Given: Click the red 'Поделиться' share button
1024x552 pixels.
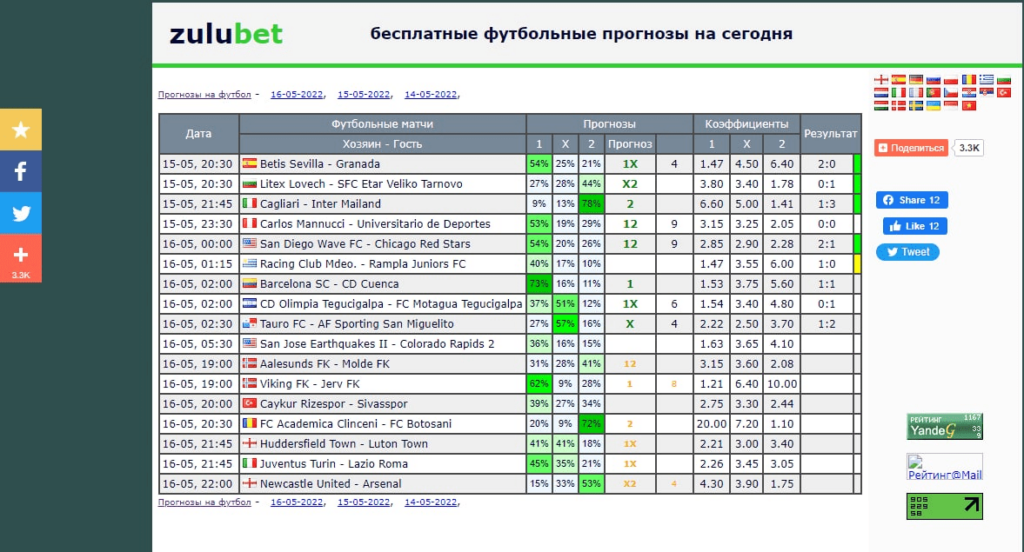Looking at the screenshot, I should click(x=911, y=148).
